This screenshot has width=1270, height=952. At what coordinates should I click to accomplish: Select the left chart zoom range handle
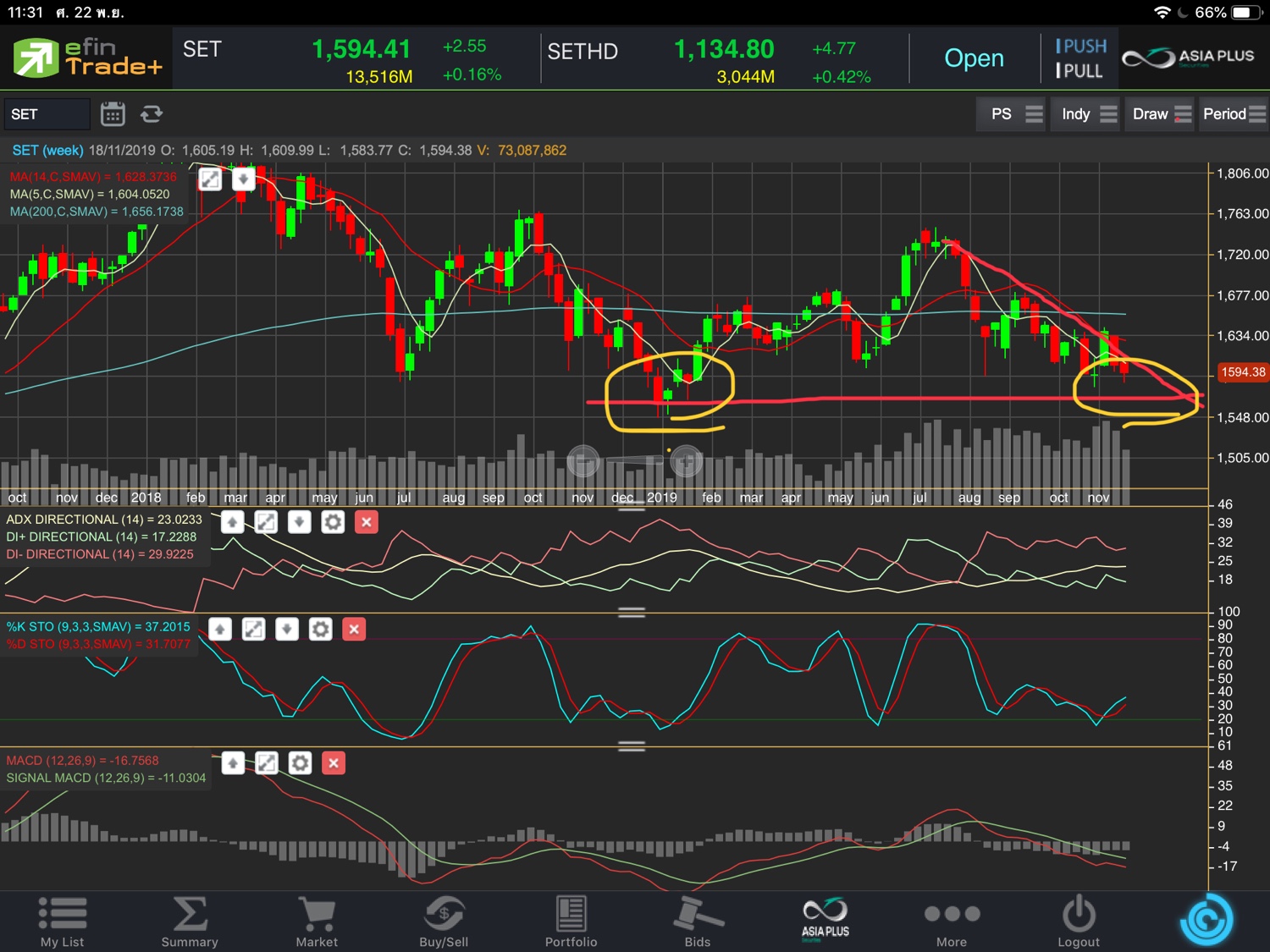coord(583,461)
